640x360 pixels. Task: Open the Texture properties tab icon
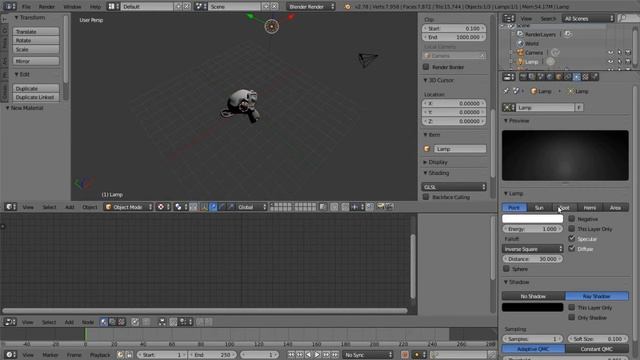click(586, 77)
